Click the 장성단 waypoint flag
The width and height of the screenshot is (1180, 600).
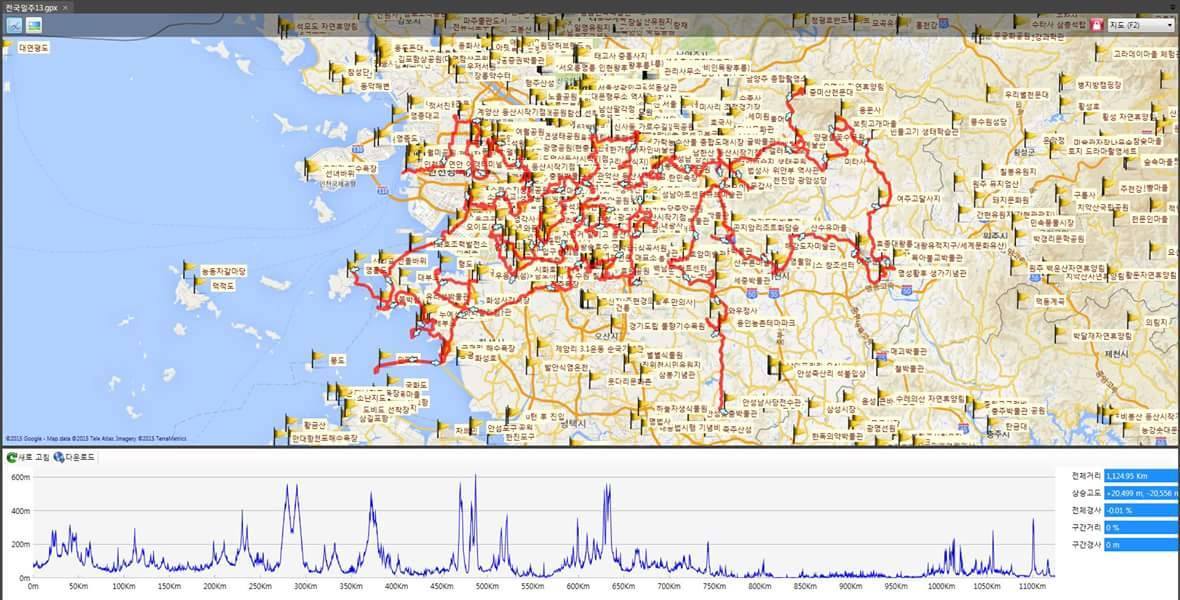point(334,71)
